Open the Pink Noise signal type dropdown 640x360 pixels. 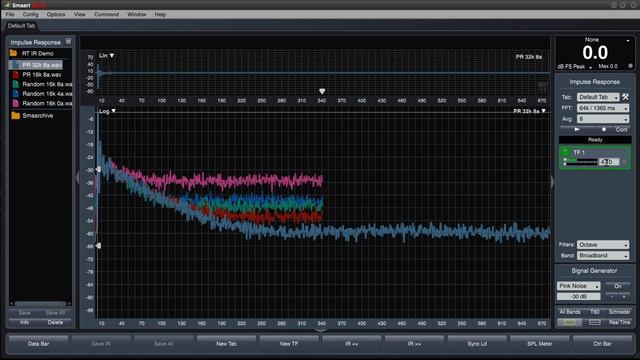click(578, 286)
